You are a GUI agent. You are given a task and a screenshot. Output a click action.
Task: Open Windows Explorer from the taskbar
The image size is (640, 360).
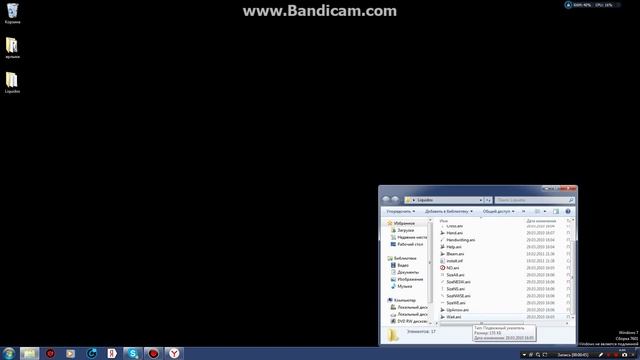coord(29,353)
